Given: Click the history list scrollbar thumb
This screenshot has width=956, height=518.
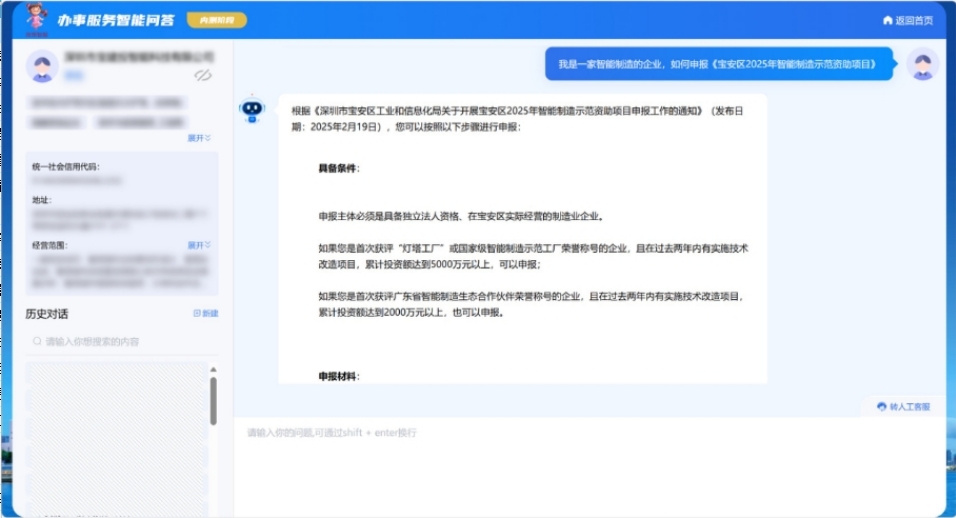Looking at the screenshot, I should tap(213, 400).
